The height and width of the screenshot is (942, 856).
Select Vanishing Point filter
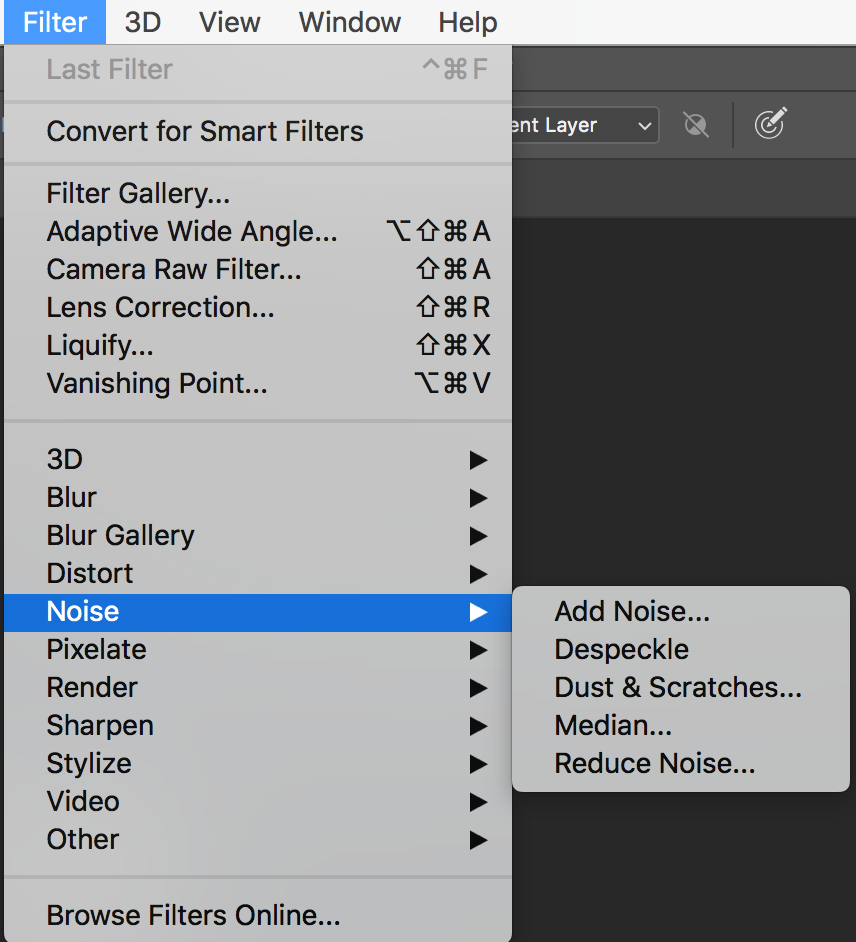pos(258,383)
